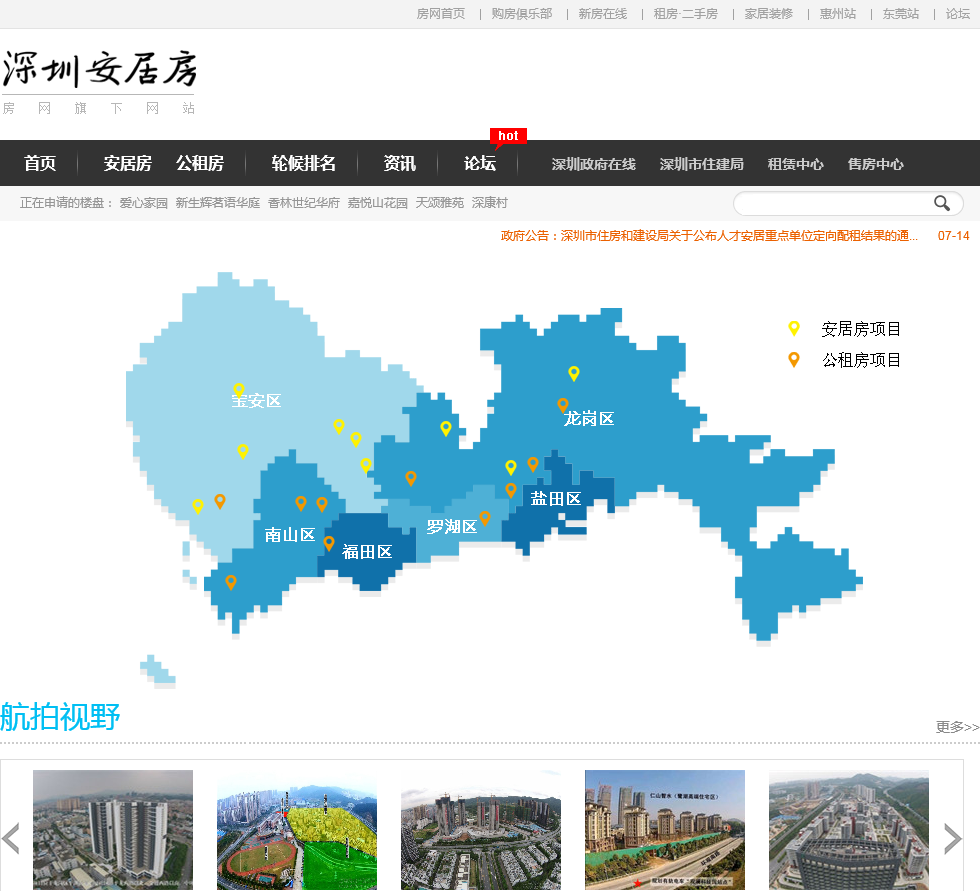Open 轮候排名 navigation item
The height and width of the screenshot is (891, 980).
[x=304, y=164]
